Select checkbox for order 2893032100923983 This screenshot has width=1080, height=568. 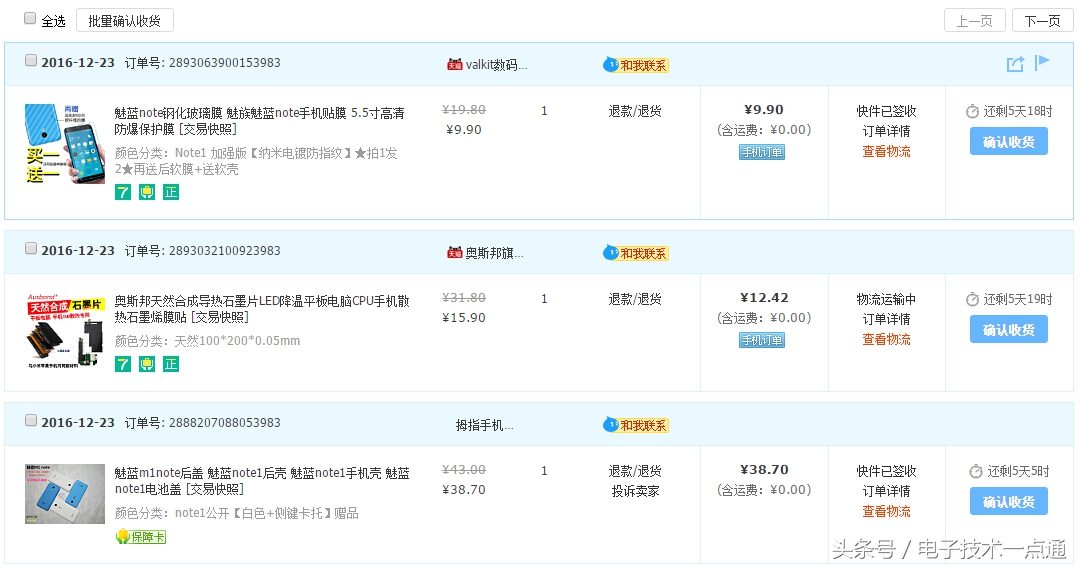coord(30,249)
